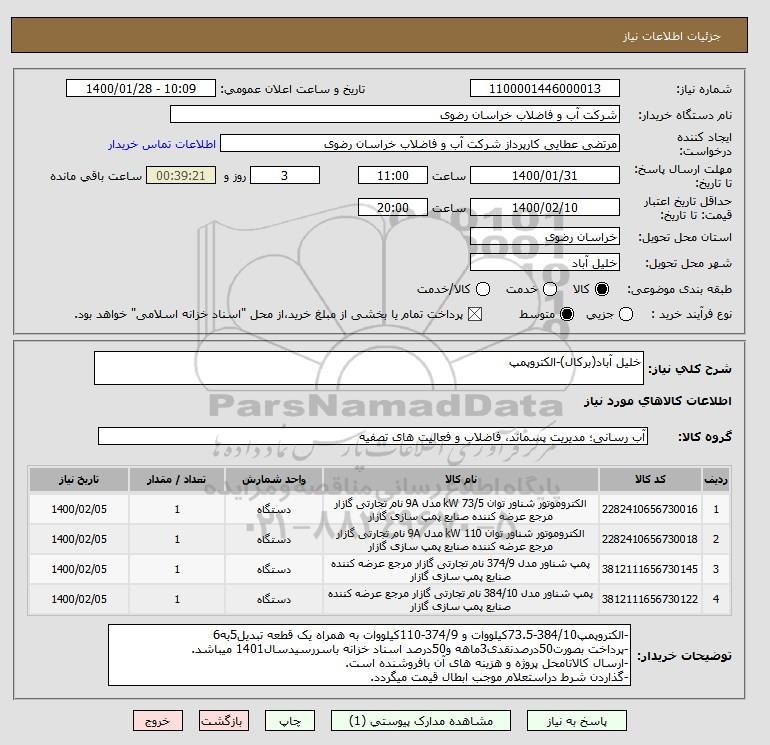
Task: Toggle Islamic treasury payment checkbox
Action: click(x=475, y=314)
